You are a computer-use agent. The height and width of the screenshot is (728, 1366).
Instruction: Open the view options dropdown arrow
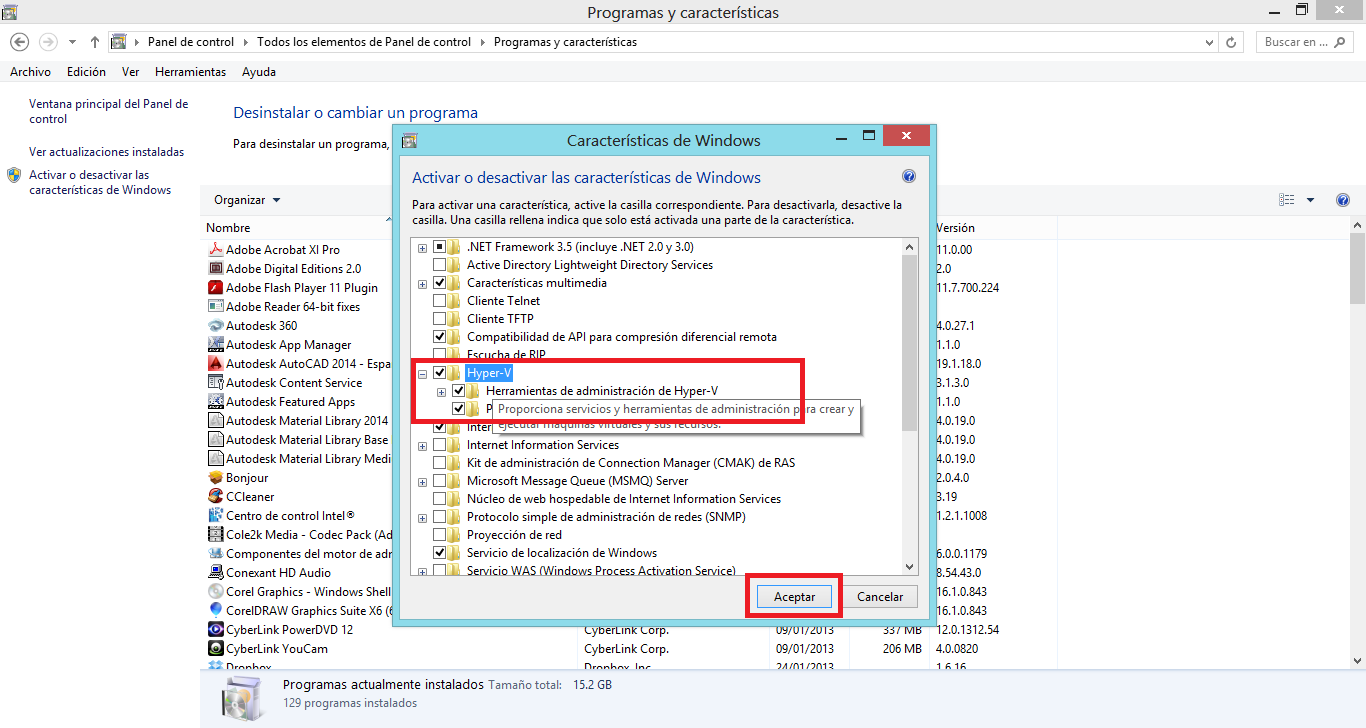[1310, 200]
